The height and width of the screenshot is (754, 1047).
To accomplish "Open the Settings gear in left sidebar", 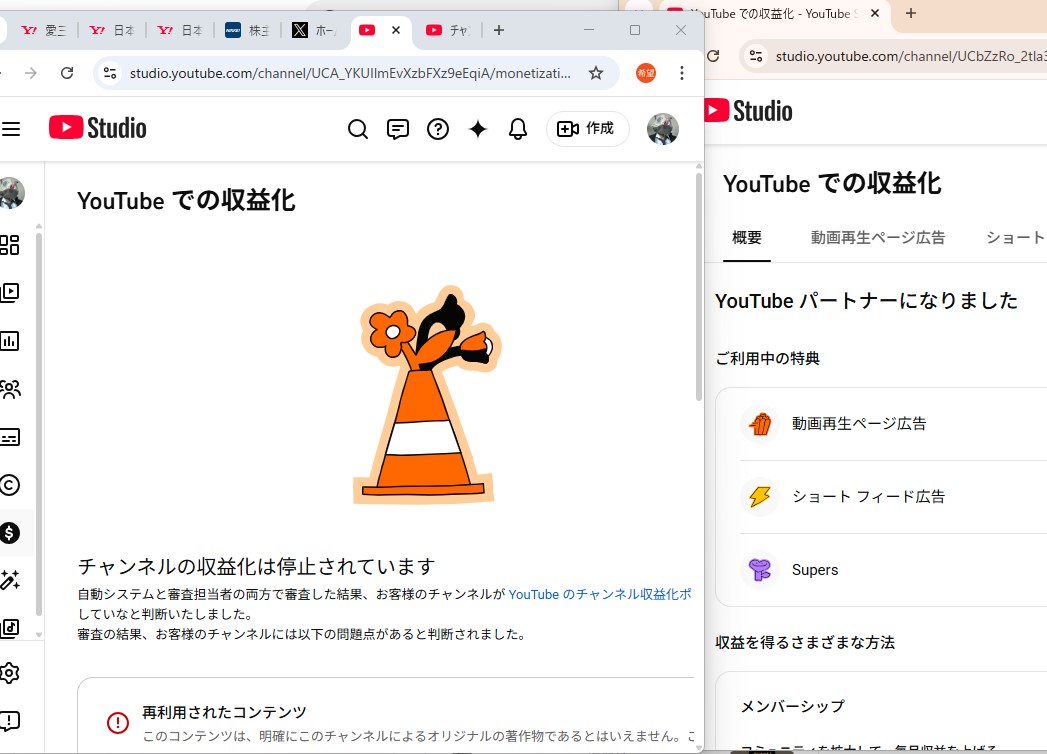I will click(x=9, y=673).
